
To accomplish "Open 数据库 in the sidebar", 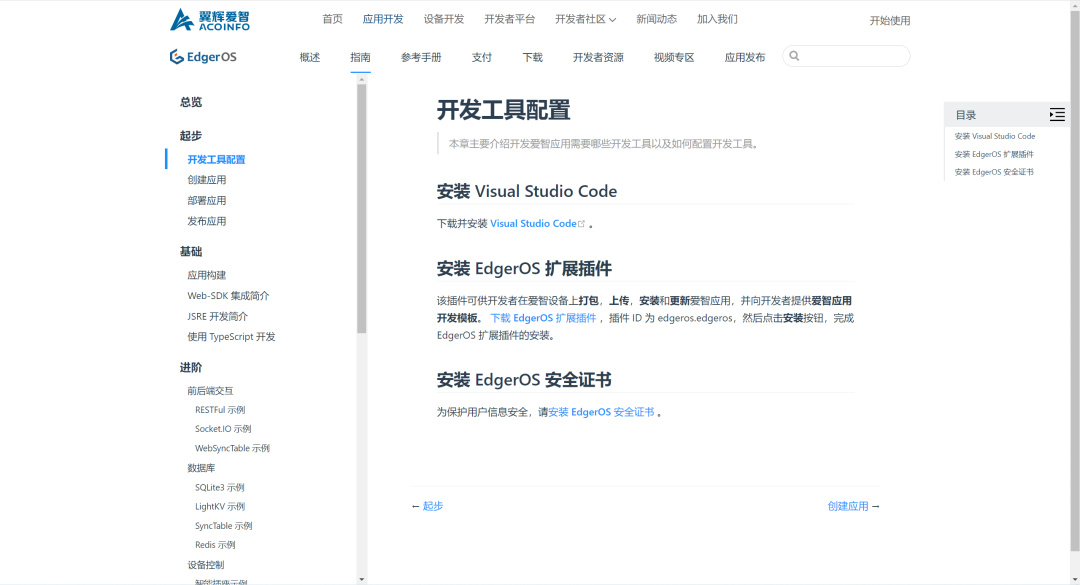I will pos(201,468).
